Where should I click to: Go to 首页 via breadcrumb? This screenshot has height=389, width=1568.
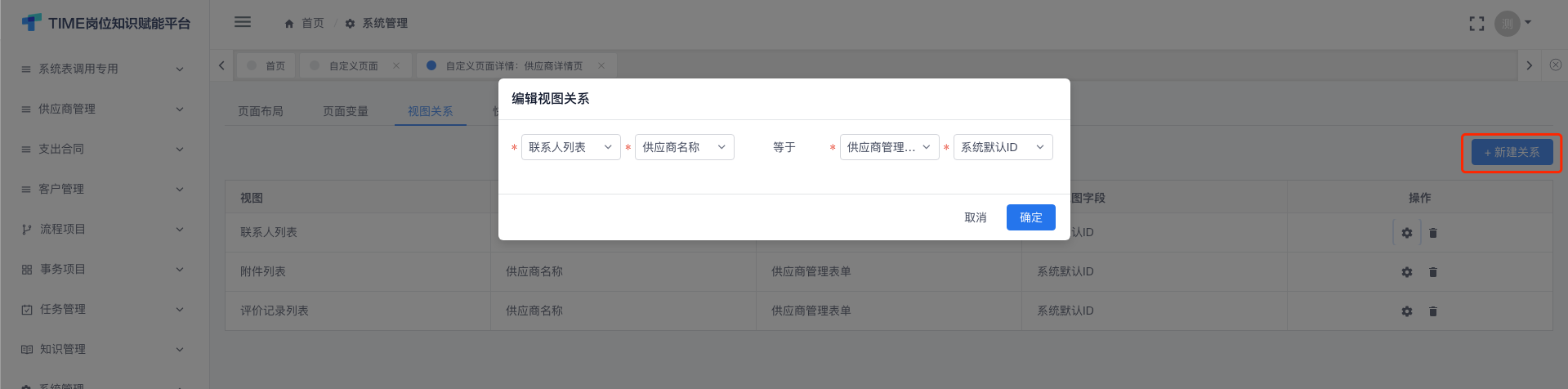(313, 23)
